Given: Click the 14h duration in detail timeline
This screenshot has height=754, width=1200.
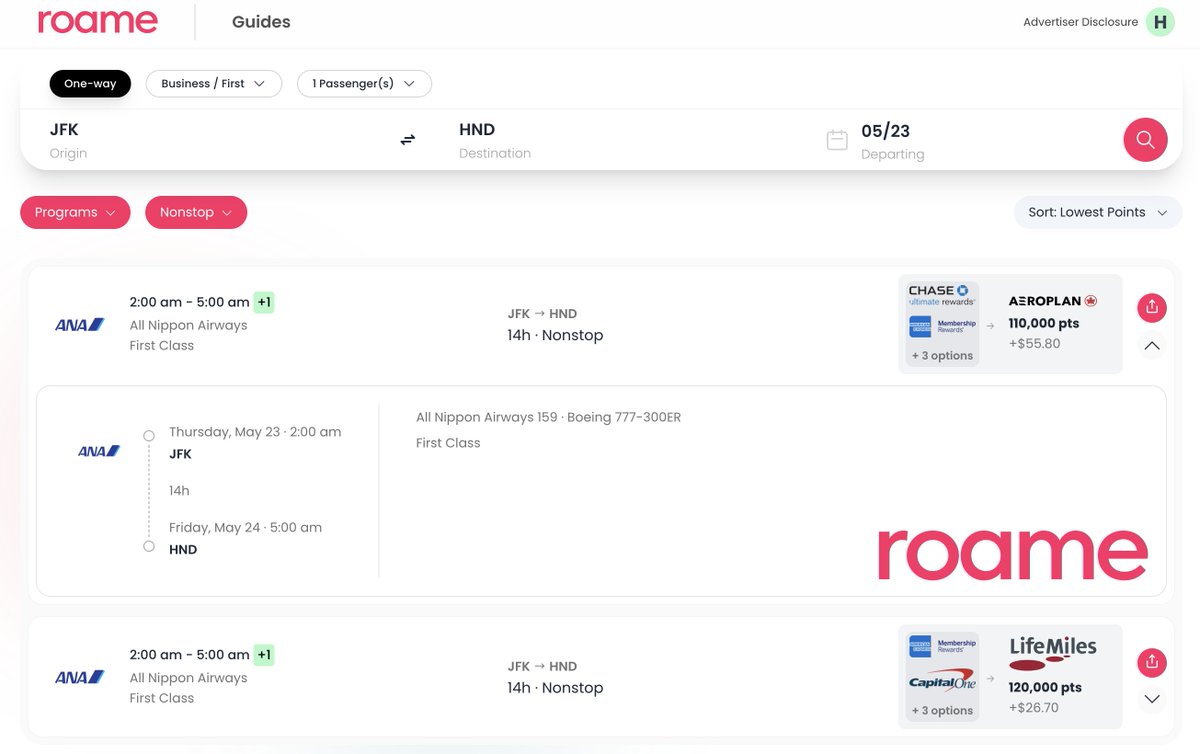Looking at the screenshot, I should click(x=179, y=491).
